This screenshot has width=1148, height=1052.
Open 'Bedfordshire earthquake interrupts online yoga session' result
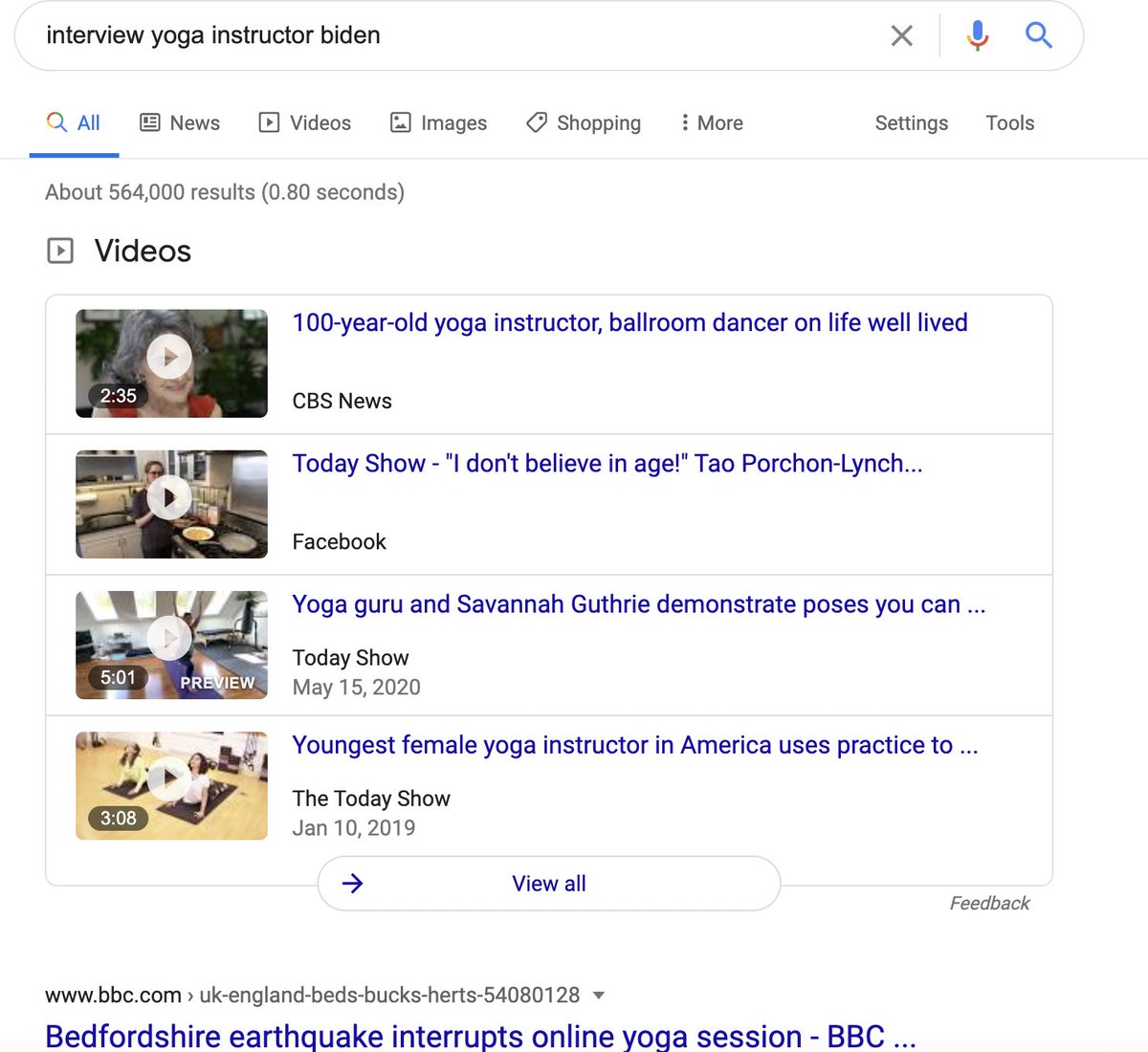coord(481,1036)
